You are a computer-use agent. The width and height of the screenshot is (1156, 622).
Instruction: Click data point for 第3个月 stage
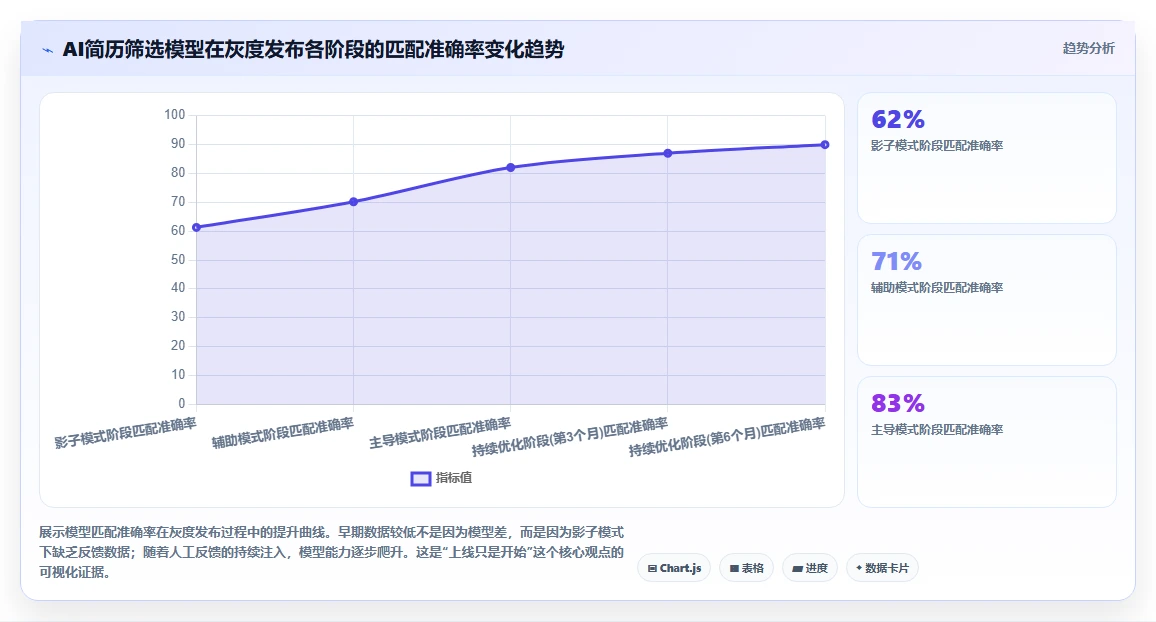(667, 153)
